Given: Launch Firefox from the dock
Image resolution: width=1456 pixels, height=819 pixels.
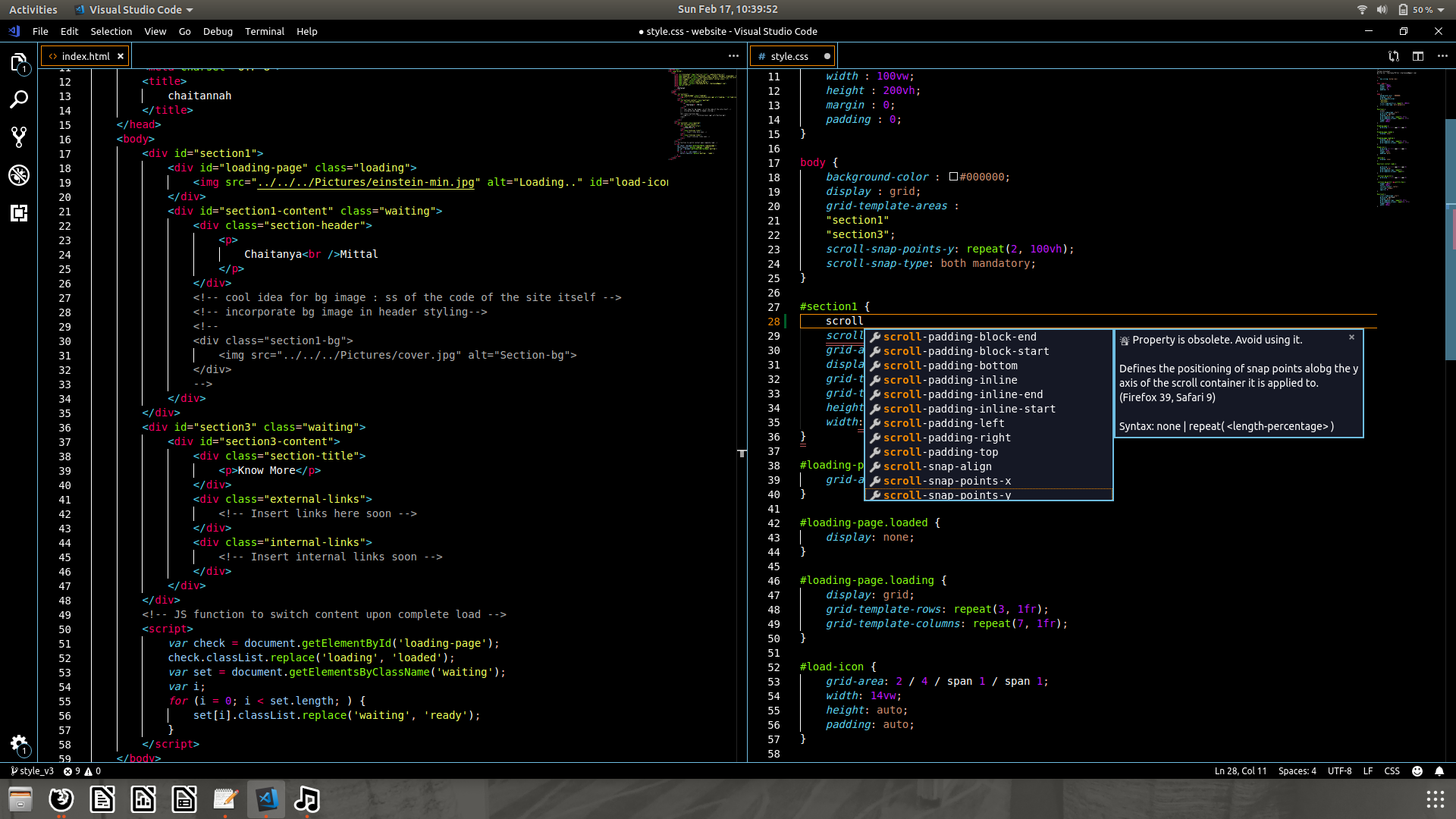Looking at the screenshot, I should point(61,799).
